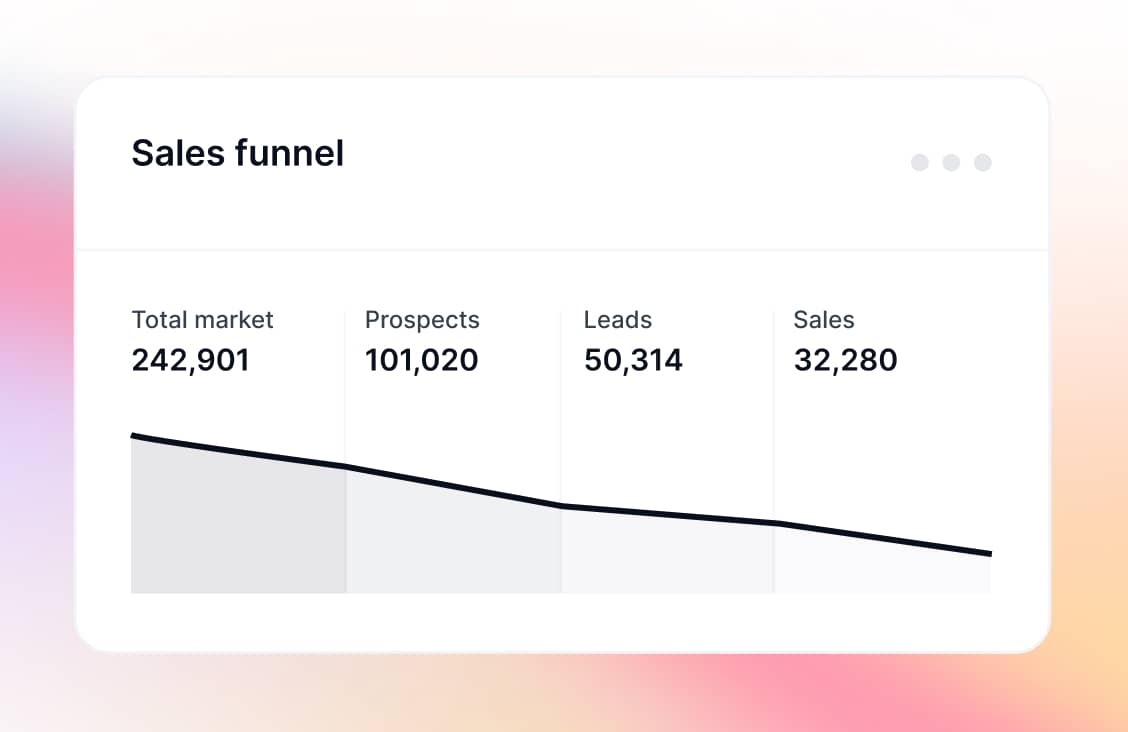Click the 242,901 Total market value

click(x=190, y=360)
